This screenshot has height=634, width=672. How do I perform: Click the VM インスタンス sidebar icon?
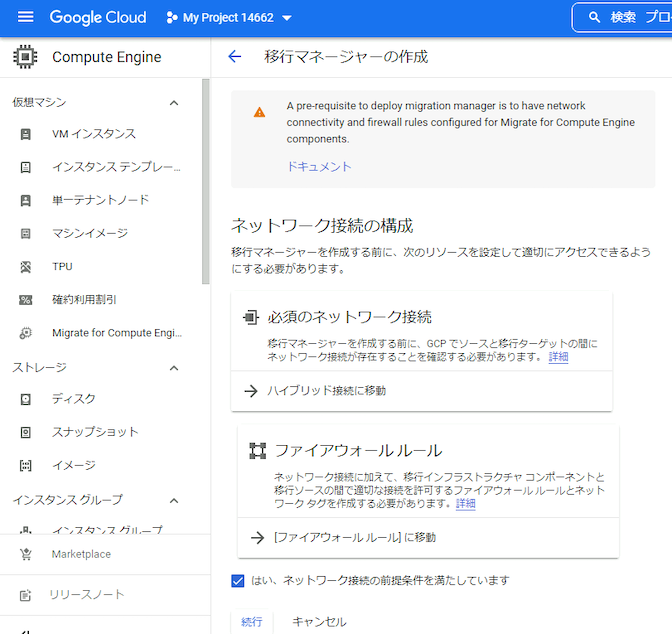pyautogui.click(x=26, y=134)
